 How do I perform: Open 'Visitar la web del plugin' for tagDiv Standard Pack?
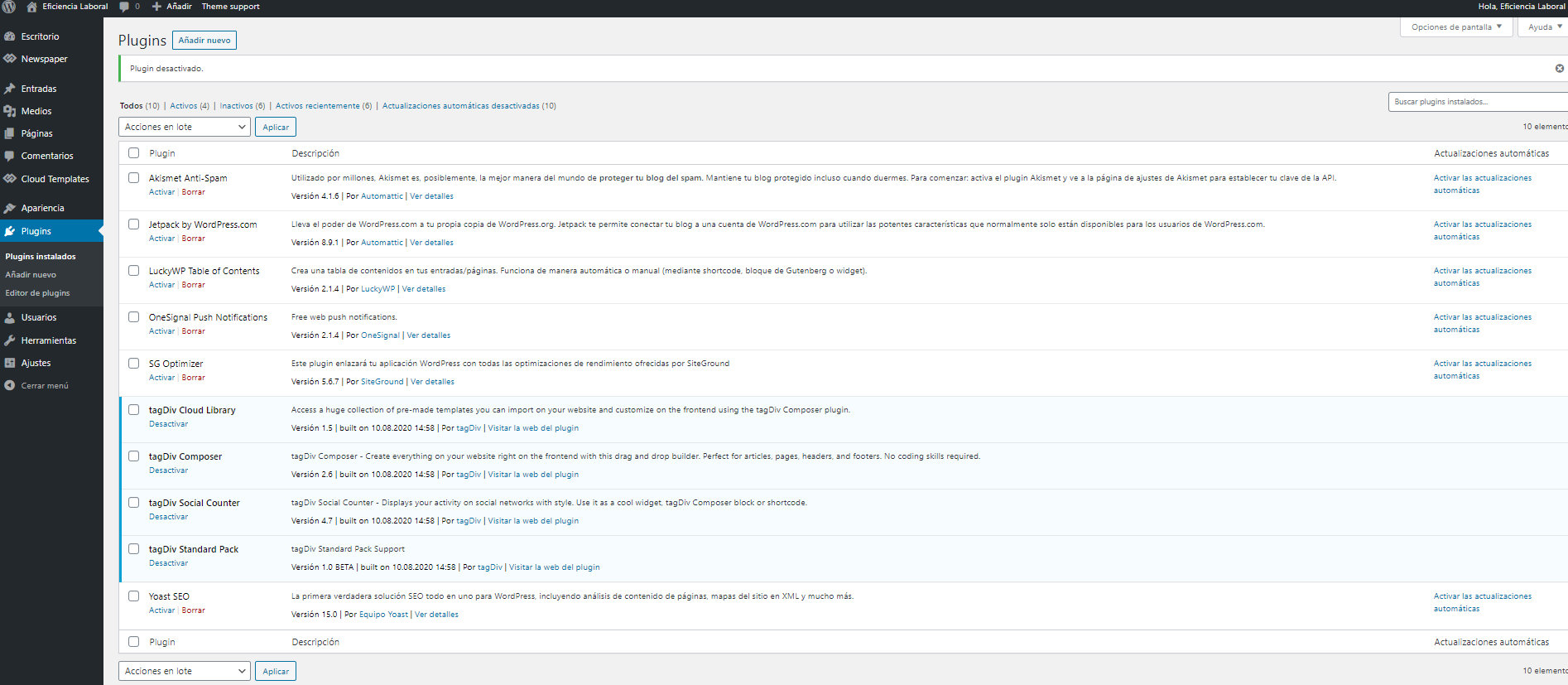[555, 567]
